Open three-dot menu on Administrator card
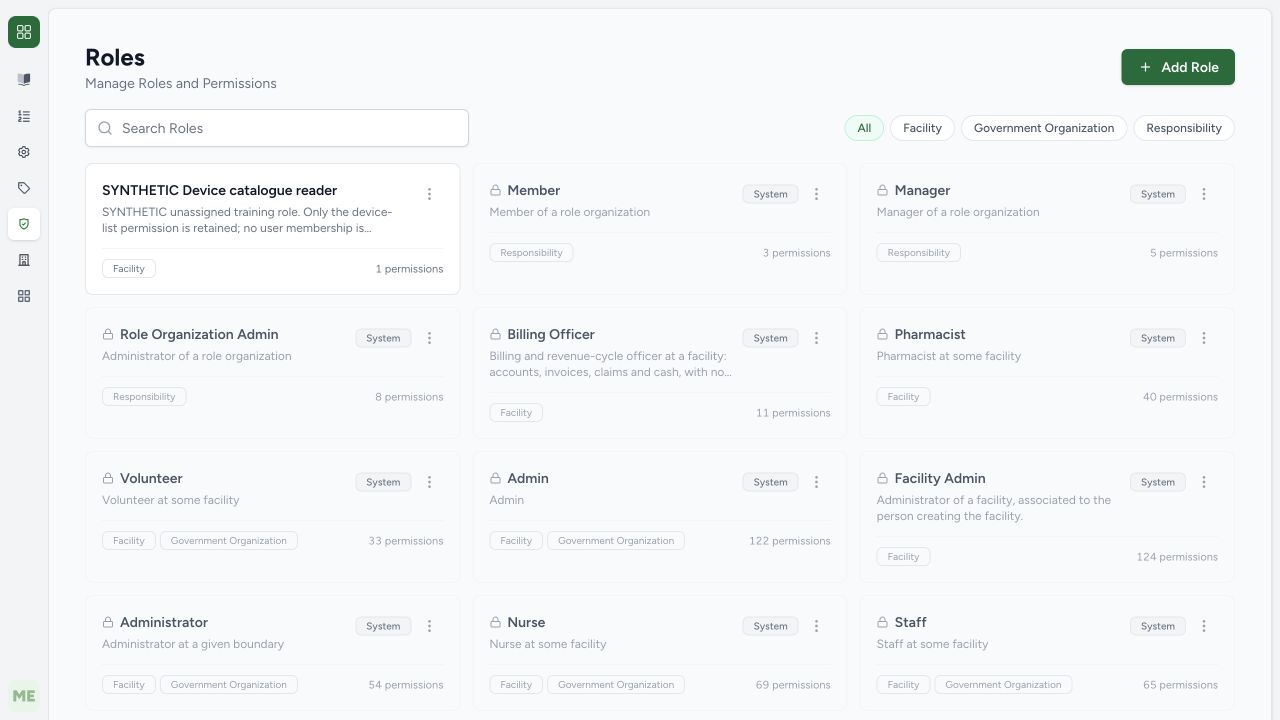Viewport: 1280px width, 720px height. (x=429, y=626)
